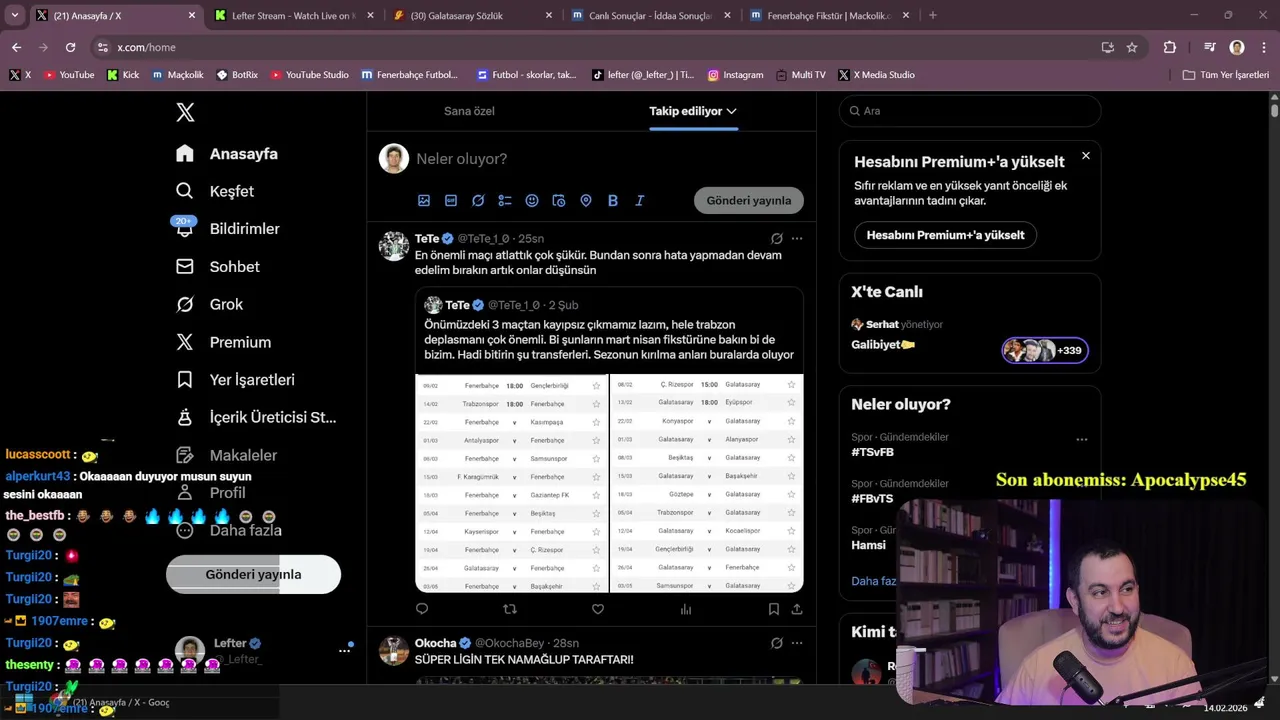Open Okocha's profile avatar

pos(394,650)
